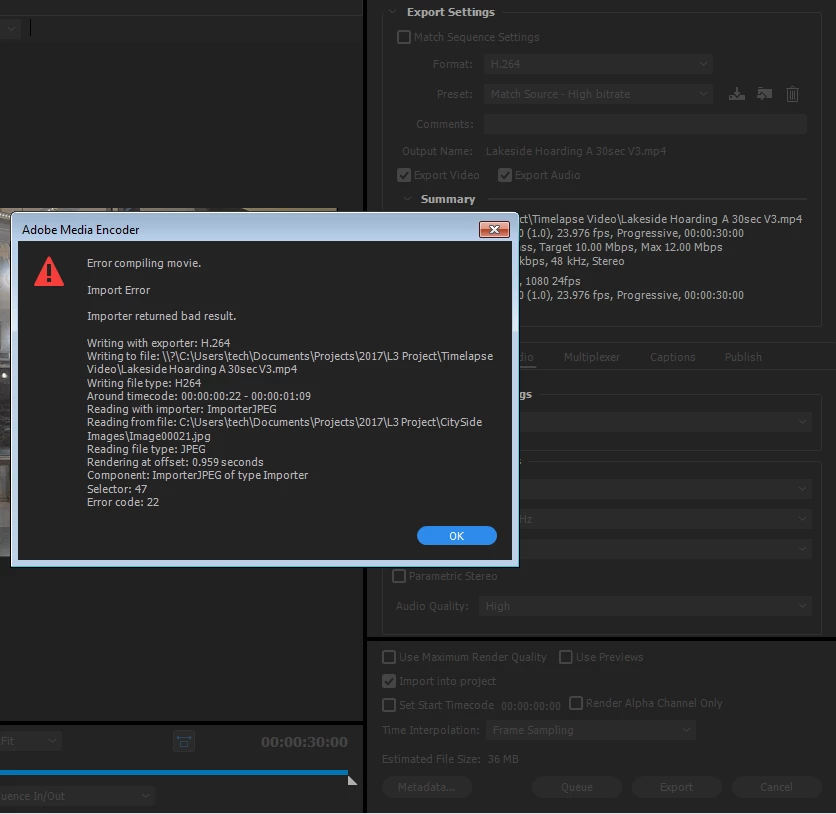Open output name Lakeside Hoarding A 30sec V3.mp4
The width and height of the screenshot is (836, 814).
576,151
